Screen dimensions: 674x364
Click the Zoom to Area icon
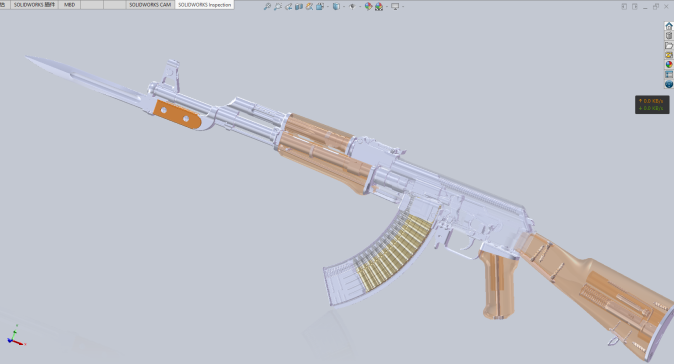(278, 6)
